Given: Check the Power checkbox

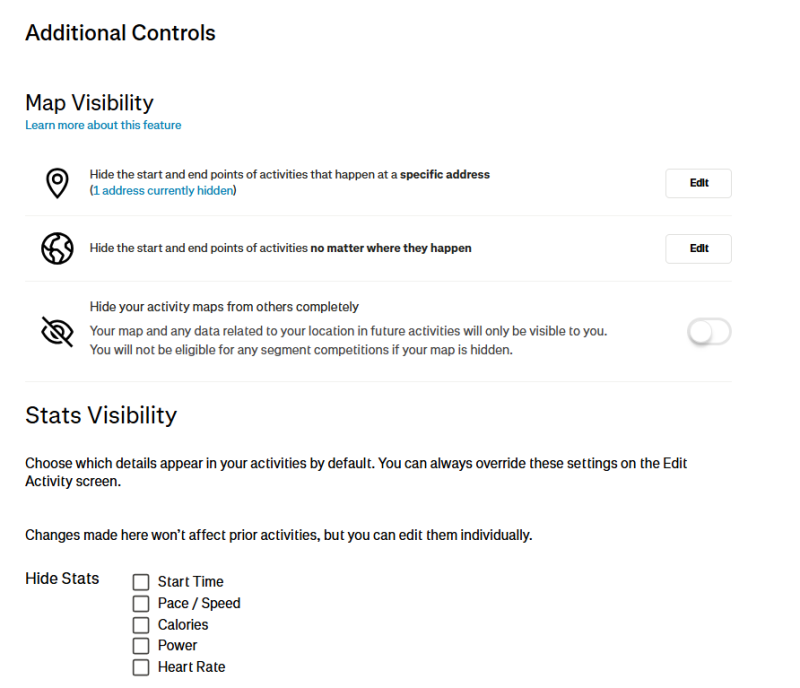Looking at the screenshot, I should [x=141, y=646].
